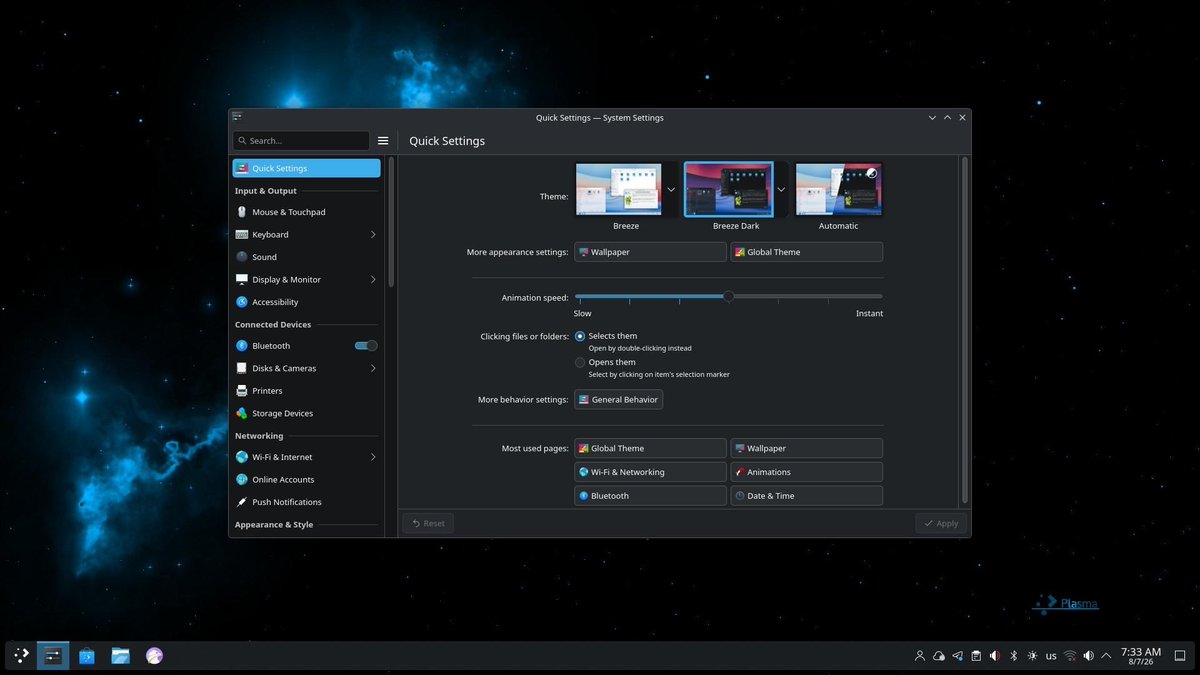This screenshot has width=1200, height=675.
Task: Expand the Display & Monitor chevron
Action: (373, 280)
